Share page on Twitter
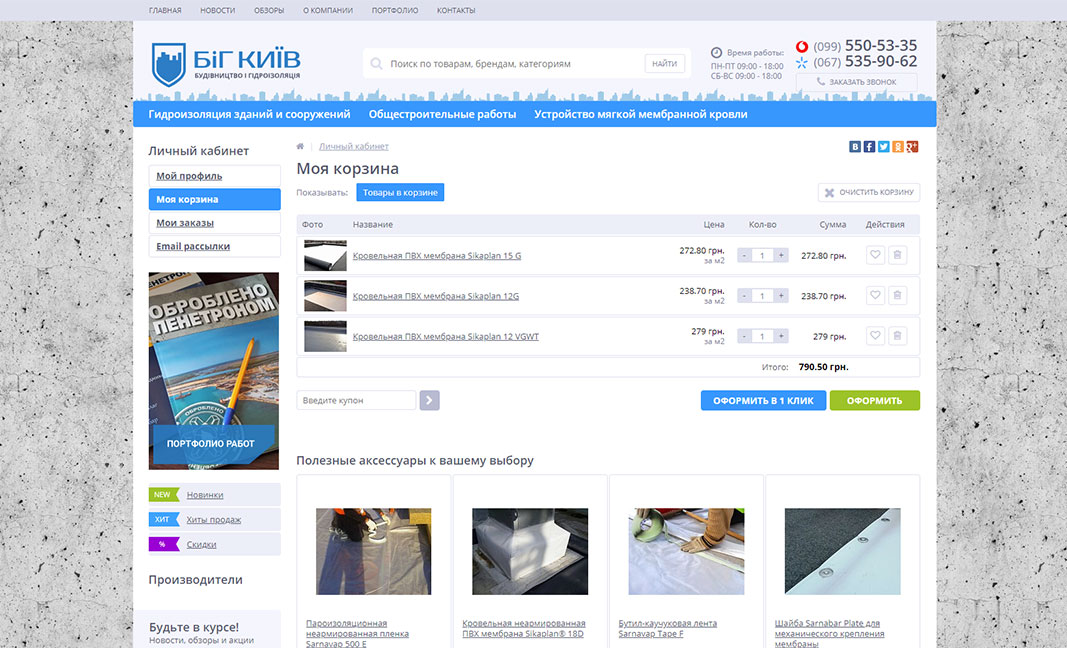 pos(884,146)
